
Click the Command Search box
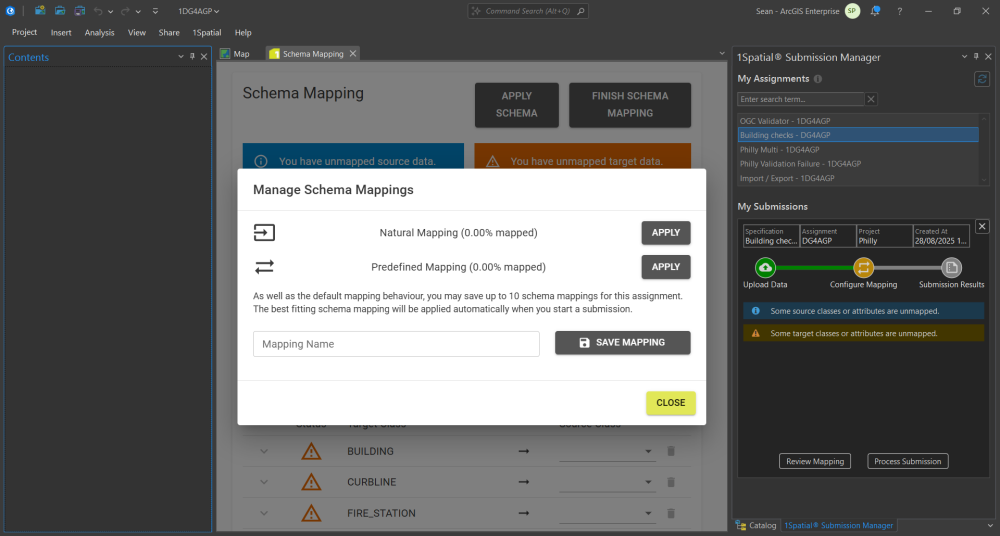(x=527, y=11)
